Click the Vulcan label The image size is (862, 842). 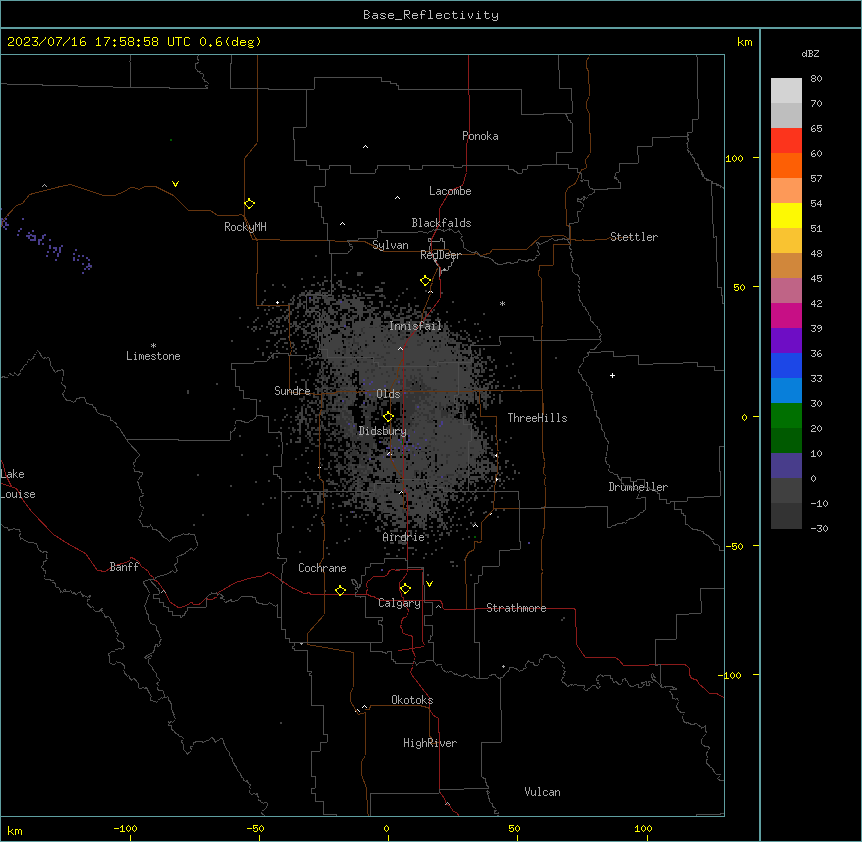click(x=543, y=792)
